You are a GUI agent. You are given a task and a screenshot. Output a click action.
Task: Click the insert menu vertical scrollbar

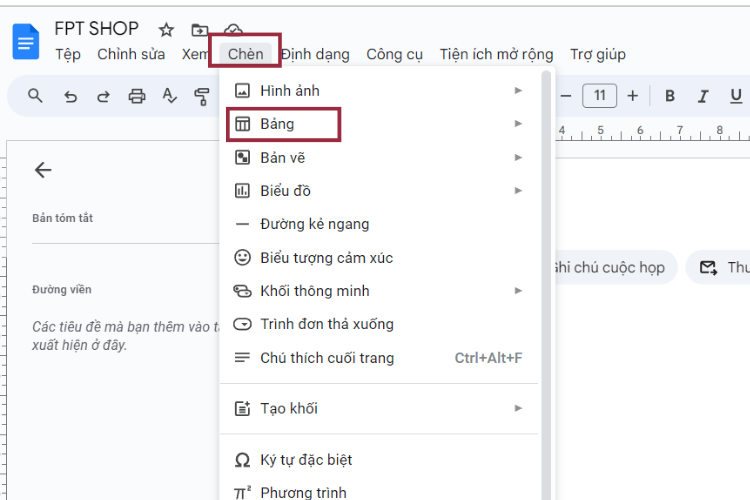546,285
